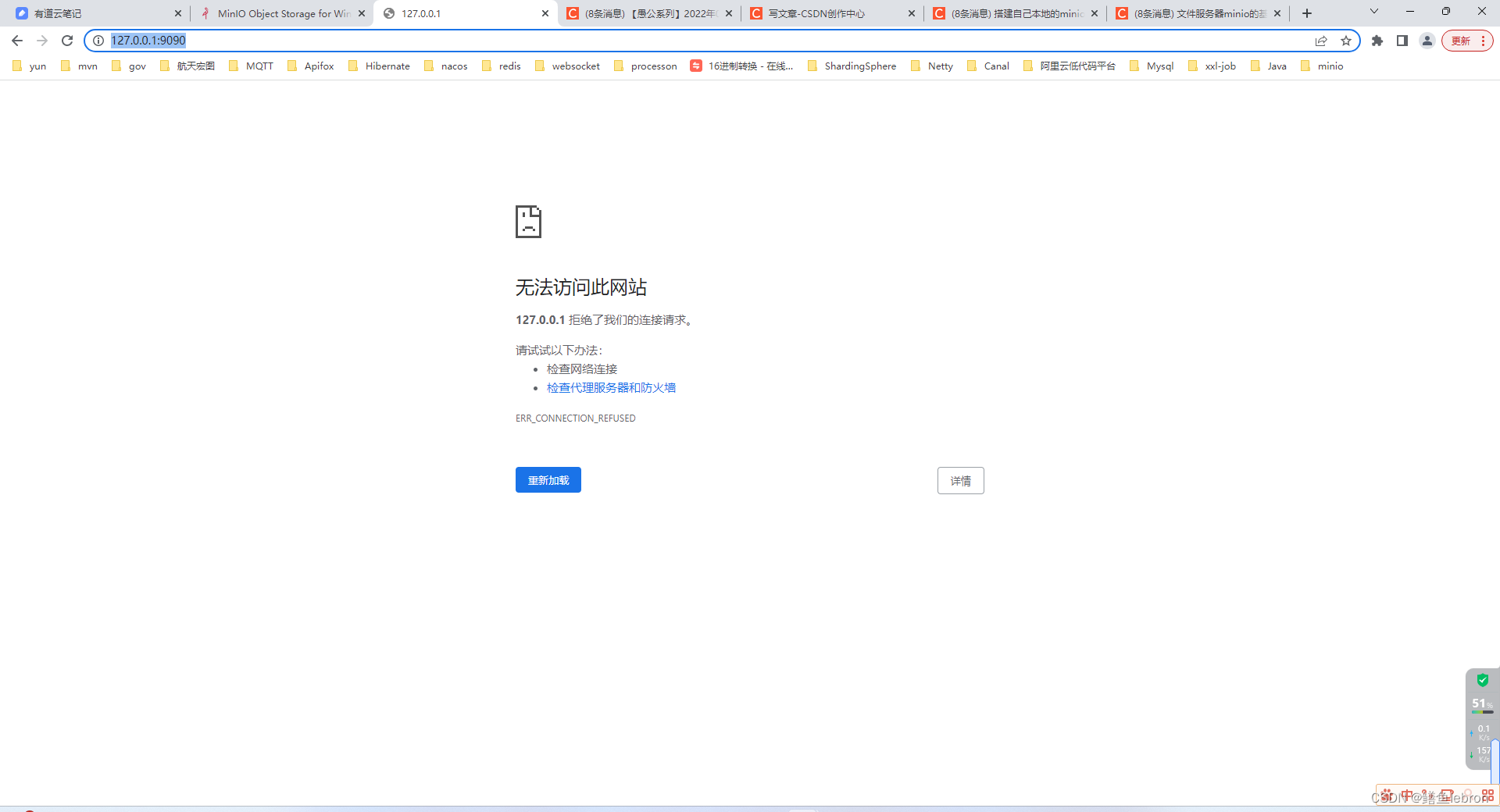Viewport: 1500px width, 812px height.
Task: Click the 重新加载 reload button
Action: tap(548, 479)
